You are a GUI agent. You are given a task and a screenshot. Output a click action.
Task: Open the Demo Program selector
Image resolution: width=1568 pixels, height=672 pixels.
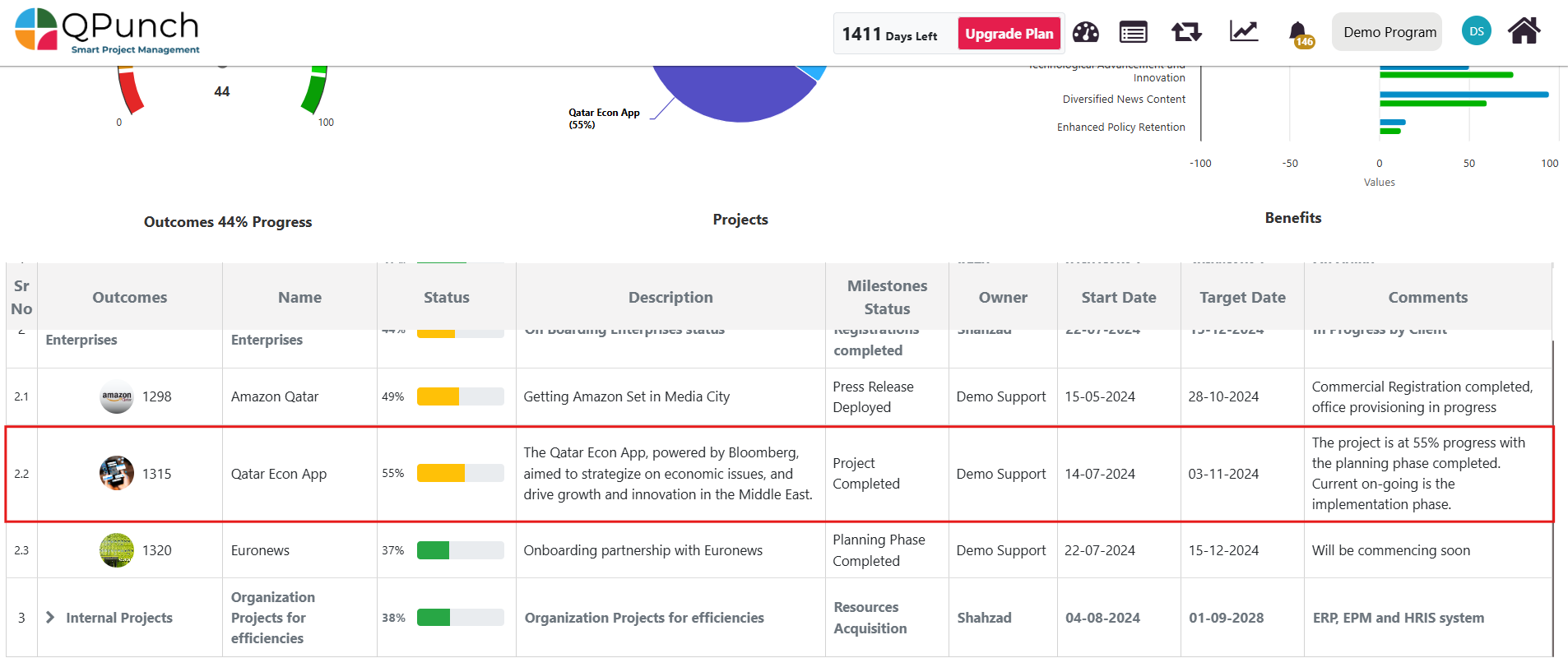click(1389, 32)
